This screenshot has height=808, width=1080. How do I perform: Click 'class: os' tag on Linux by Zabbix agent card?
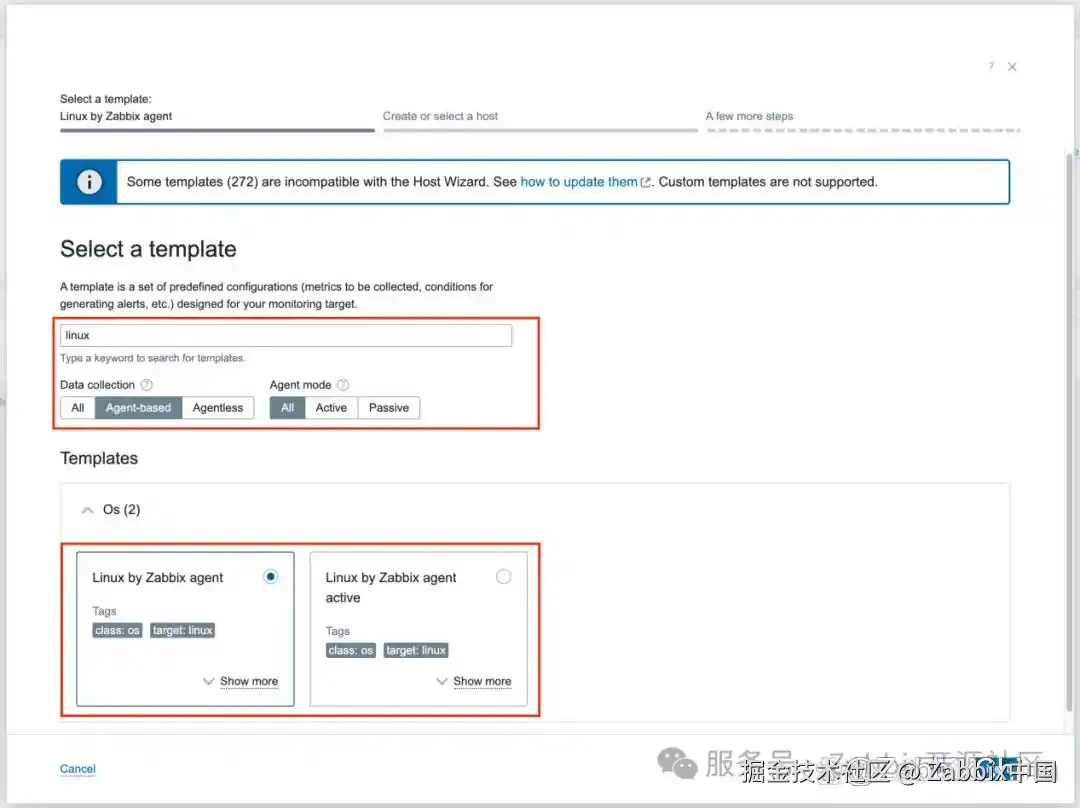117,630
